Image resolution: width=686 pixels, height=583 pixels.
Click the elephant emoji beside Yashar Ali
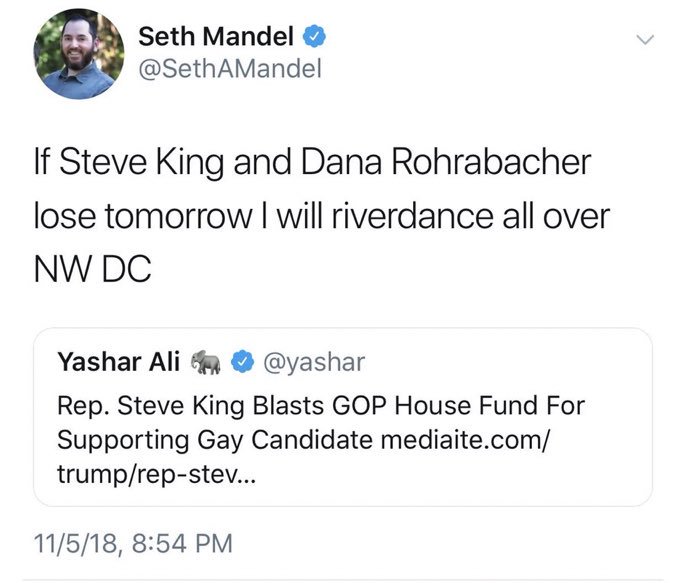(x=206, y=362)
